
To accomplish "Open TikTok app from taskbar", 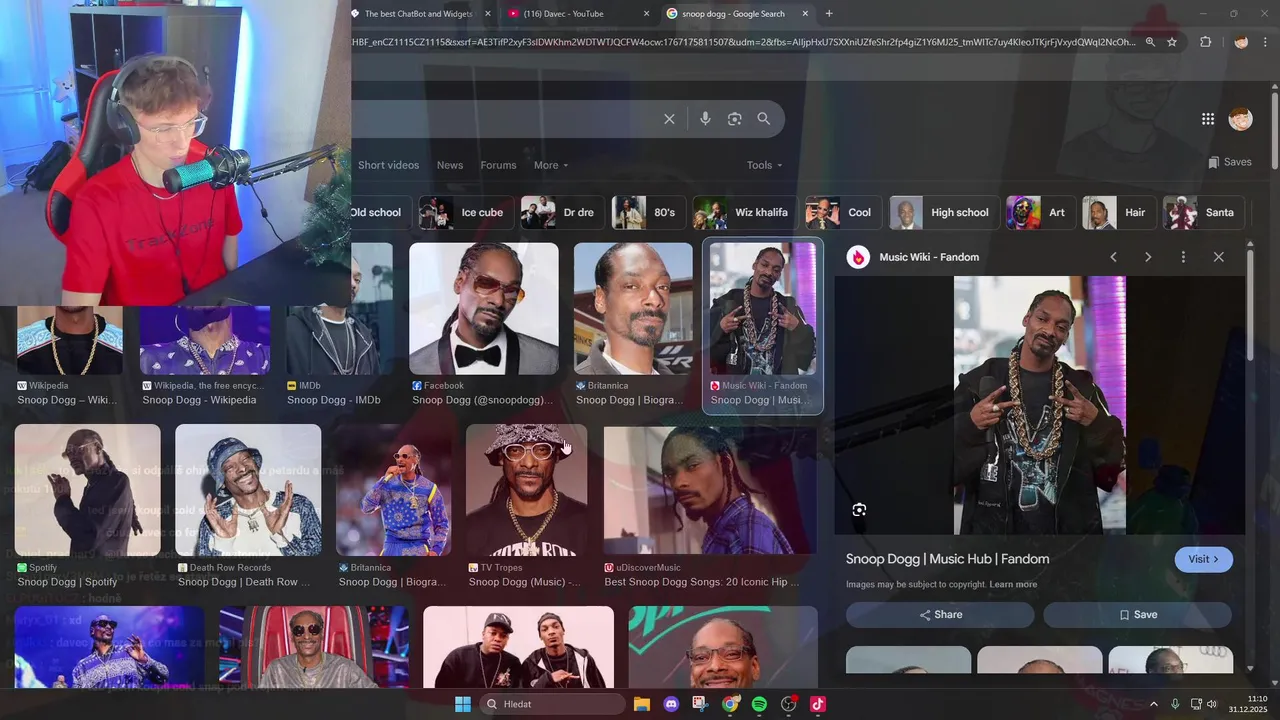I will tap(818, 704).
